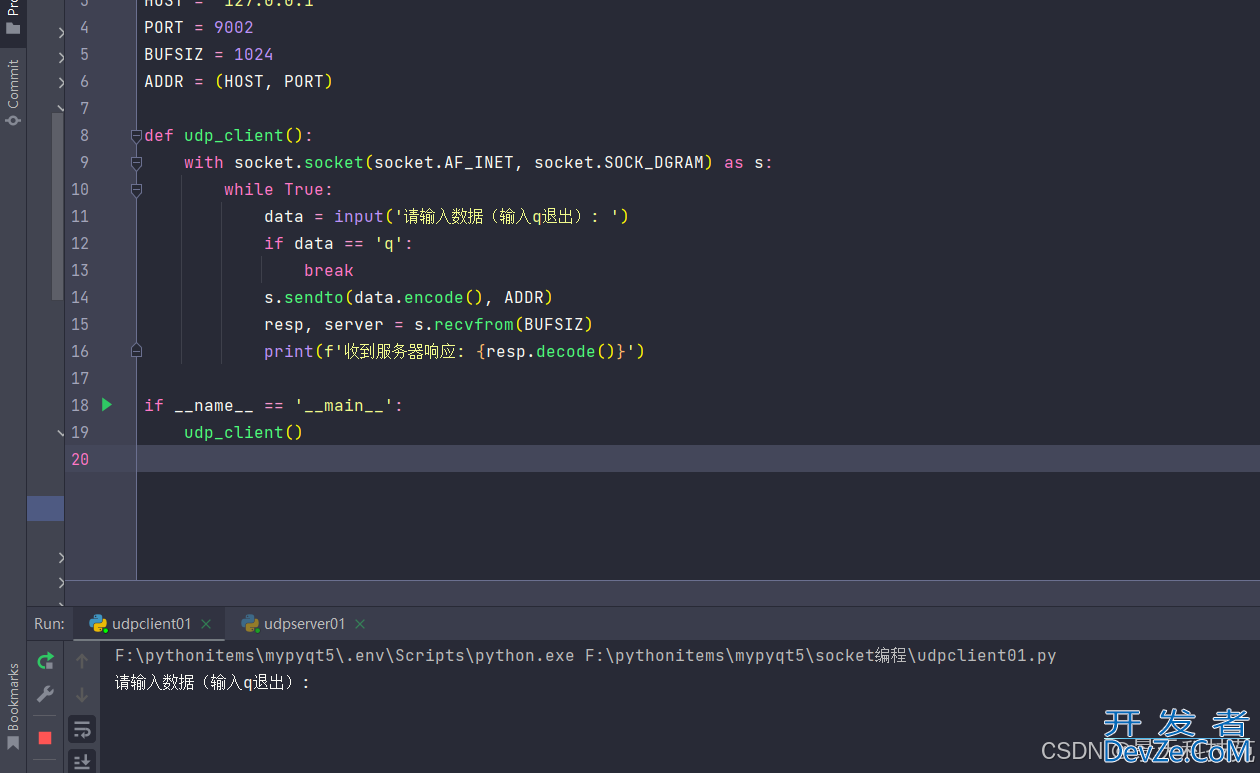The height and width of the screenshot is (773, 1260).
Task: Click the 'data = input(' line
Action: tap(446, 216)
